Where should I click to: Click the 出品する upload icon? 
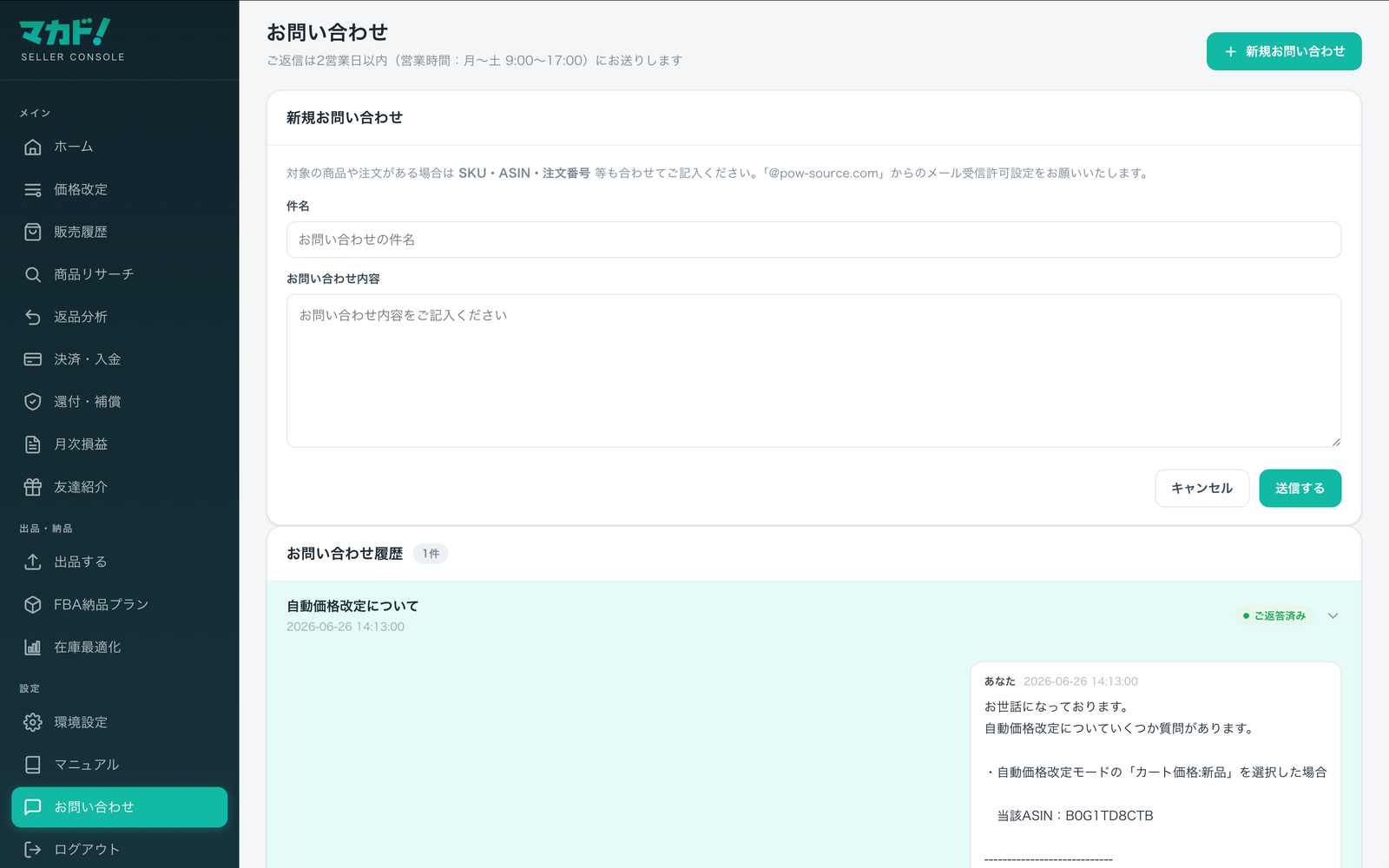33,562
